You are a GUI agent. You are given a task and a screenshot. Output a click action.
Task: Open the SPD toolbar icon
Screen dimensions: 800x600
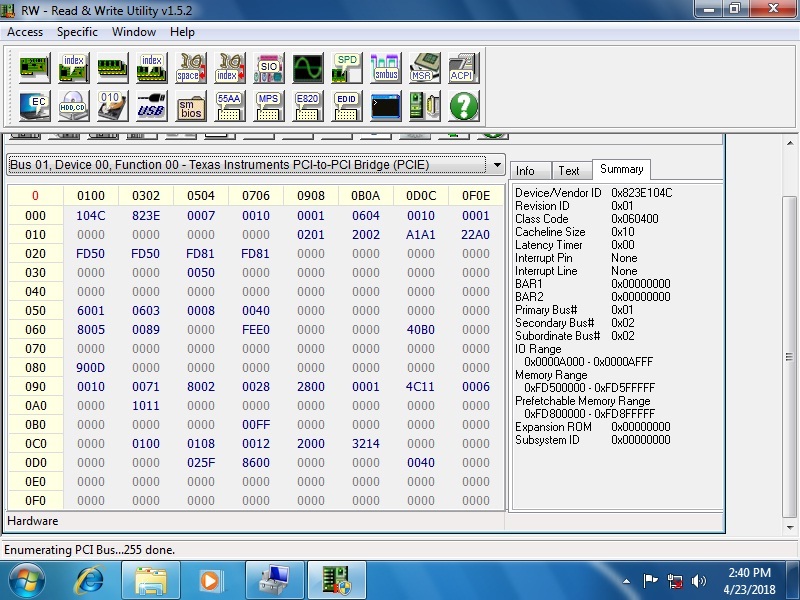click(x=346, y=68)
